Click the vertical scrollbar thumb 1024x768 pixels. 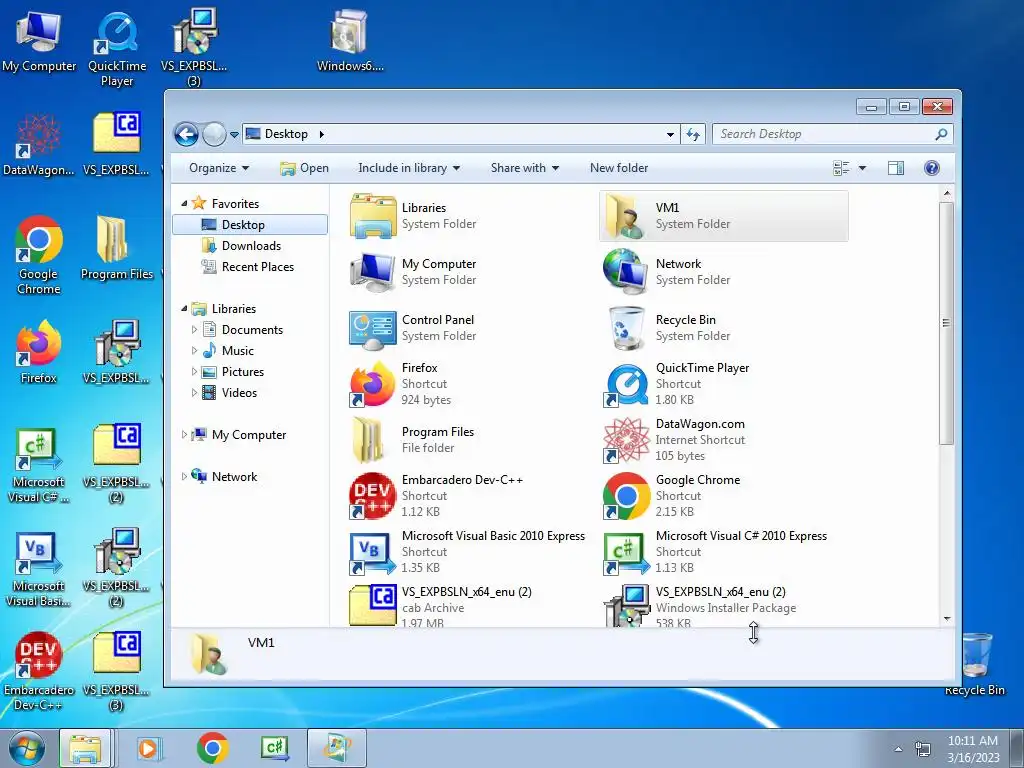click(x=946, y=323)
